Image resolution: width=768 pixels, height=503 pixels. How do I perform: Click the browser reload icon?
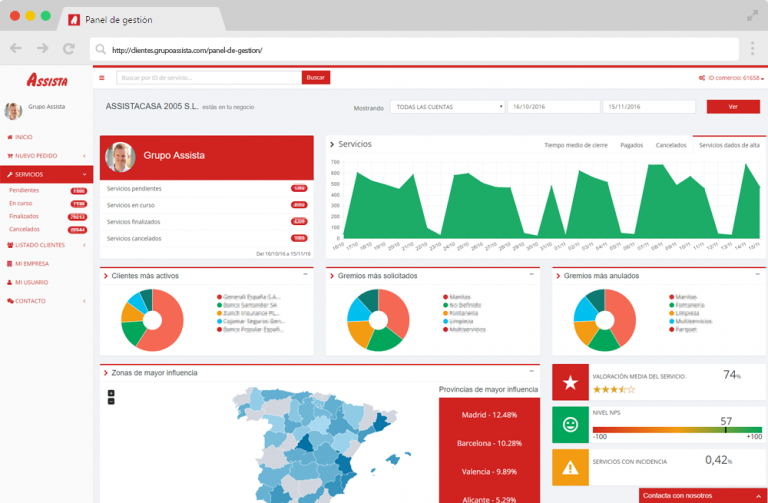point(68,48)
